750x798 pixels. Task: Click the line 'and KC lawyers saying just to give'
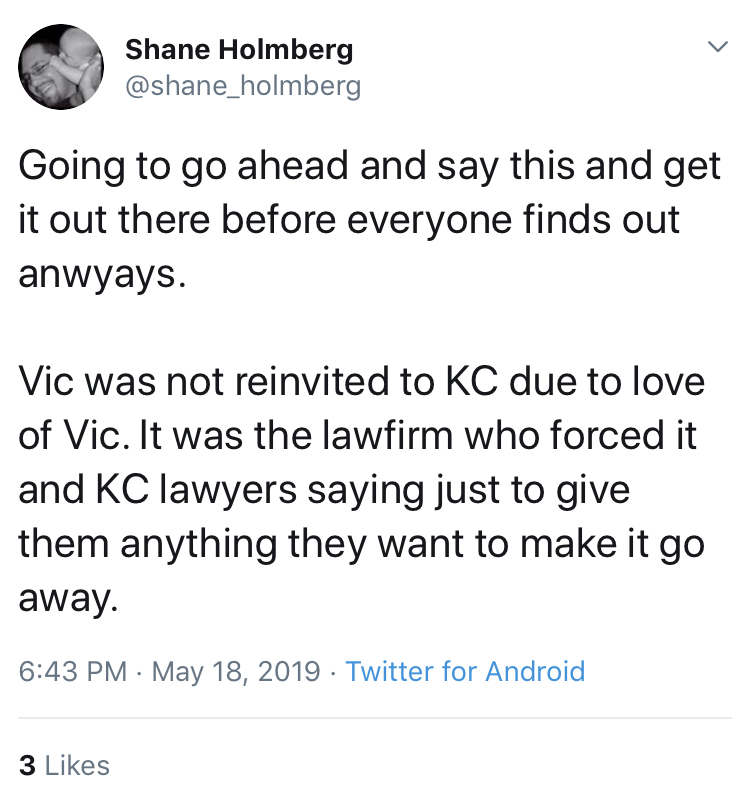pos(324,491)
